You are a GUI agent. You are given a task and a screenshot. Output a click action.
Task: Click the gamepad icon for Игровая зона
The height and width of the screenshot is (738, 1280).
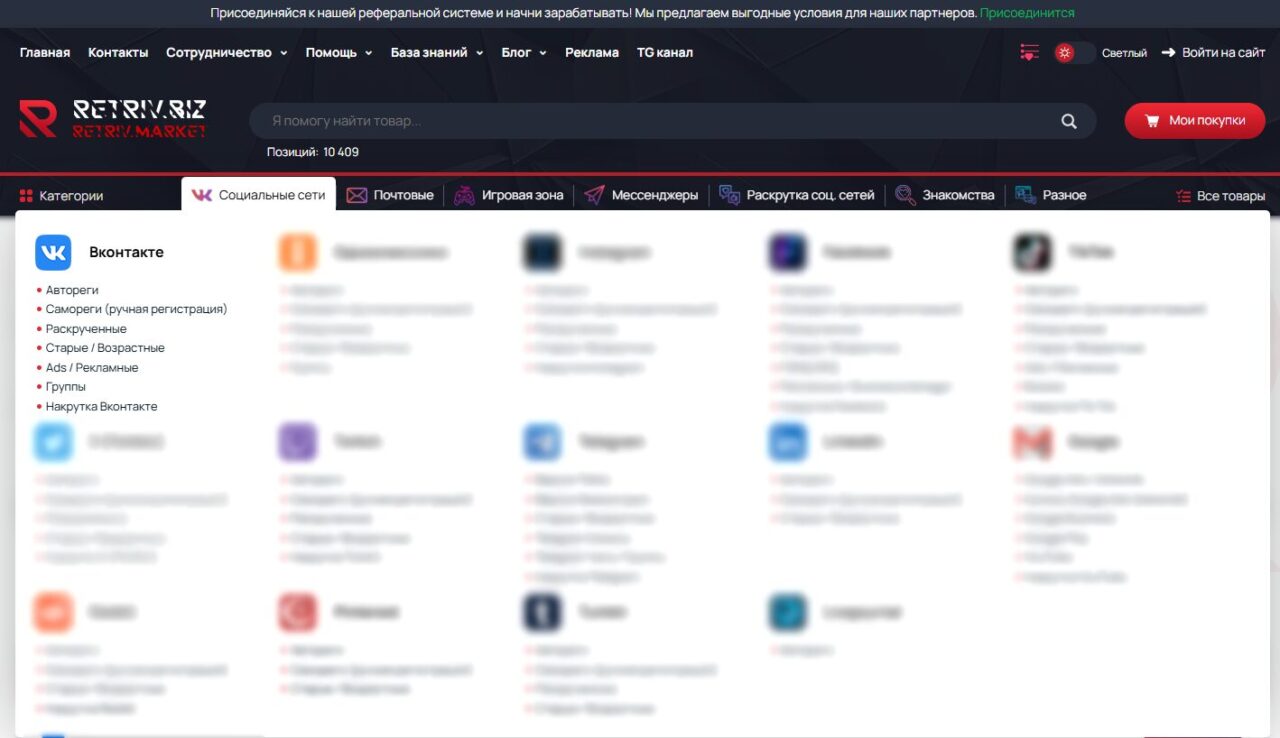tap(464, 196)
